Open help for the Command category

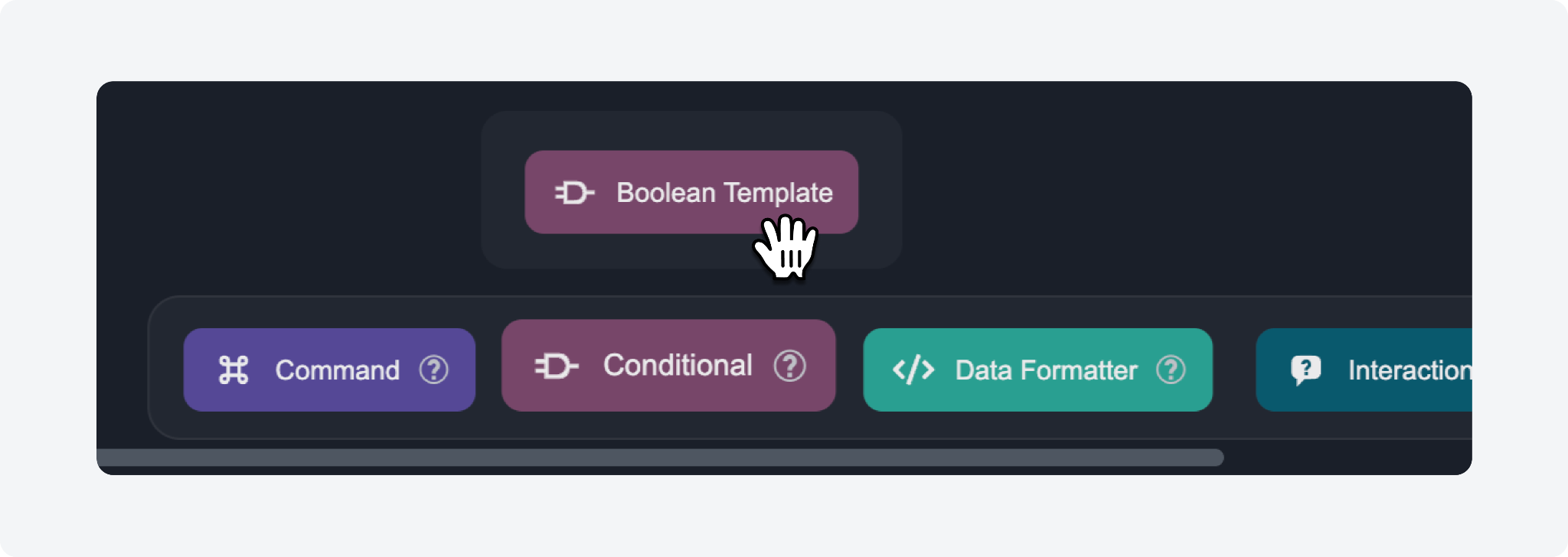click(x=433, y=370)
